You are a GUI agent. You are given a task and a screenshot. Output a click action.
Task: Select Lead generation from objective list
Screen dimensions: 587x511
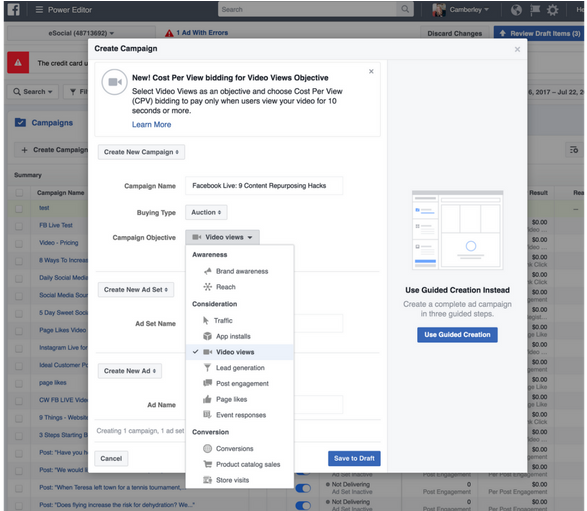coord(240,368)
